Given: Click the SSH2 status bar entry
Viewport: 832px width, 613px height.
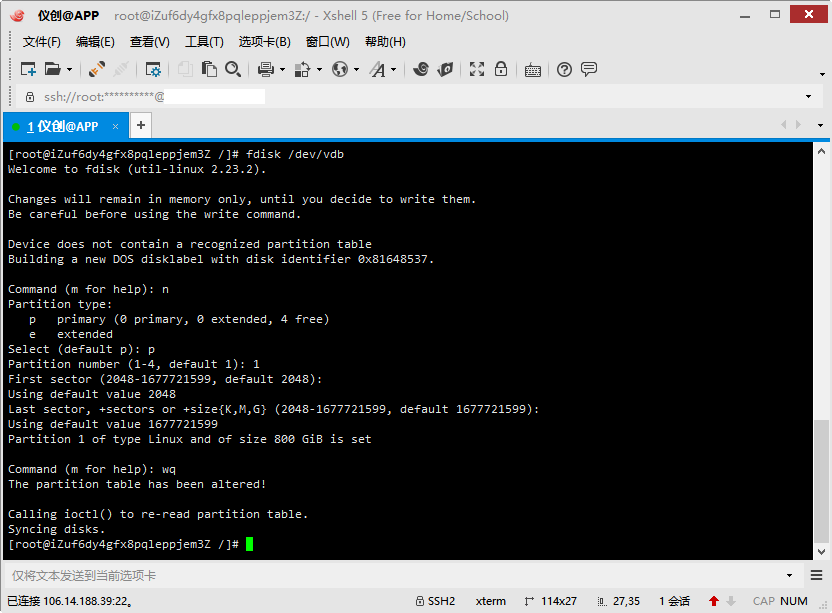Looking at the screenshot, I should click(x=435, y=601).
